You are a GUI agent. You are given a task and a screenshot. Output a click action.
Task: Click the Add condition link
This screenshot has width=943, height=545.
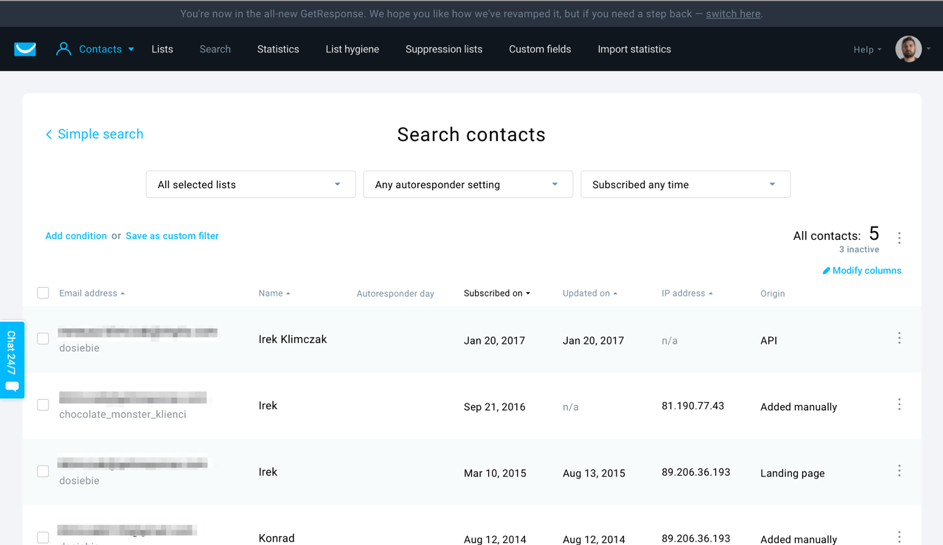tap(76, 236)
